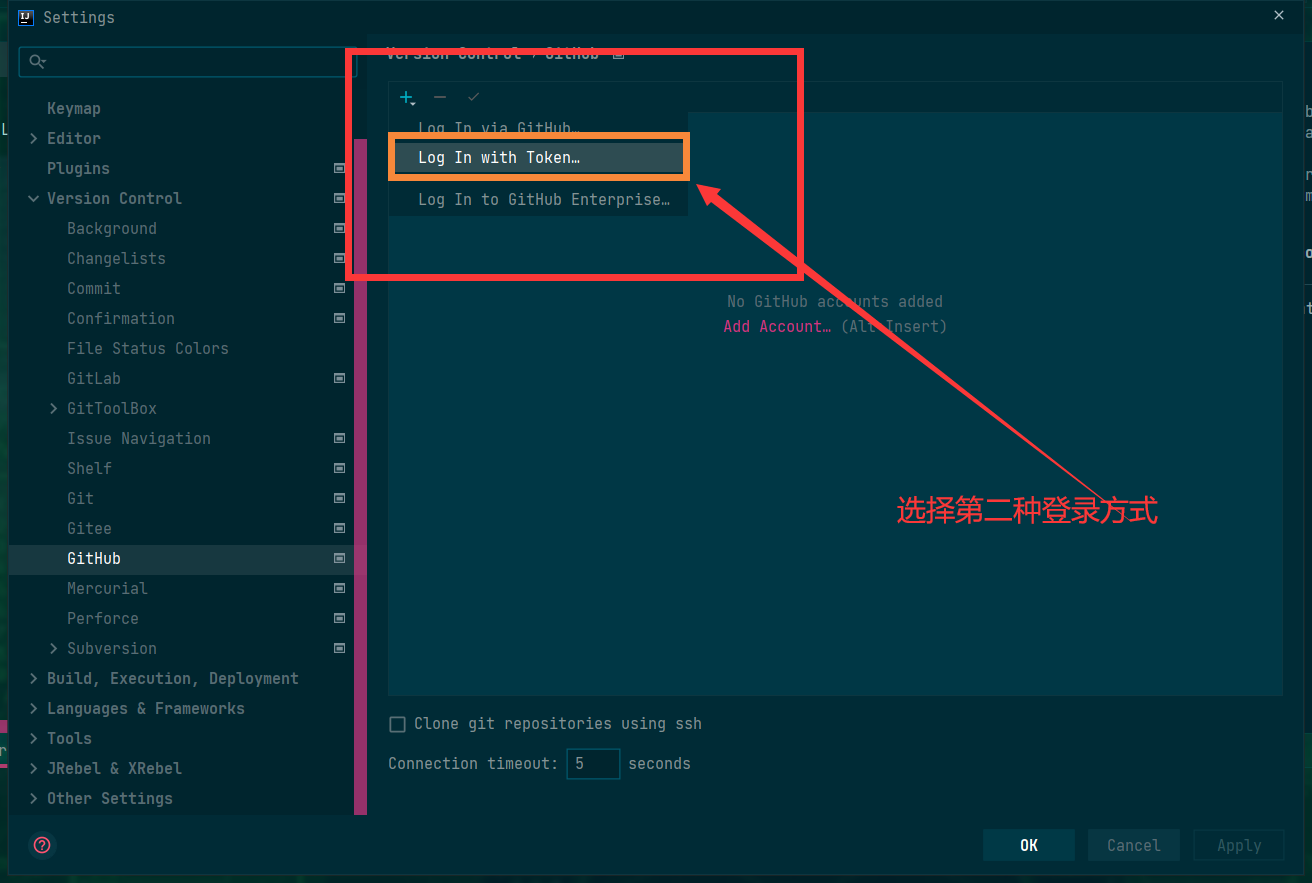Image resolution: width=1312 pixels, height=883 pixels.
Task: Click project-level icon beside Changelists
Action: [340, 258]
